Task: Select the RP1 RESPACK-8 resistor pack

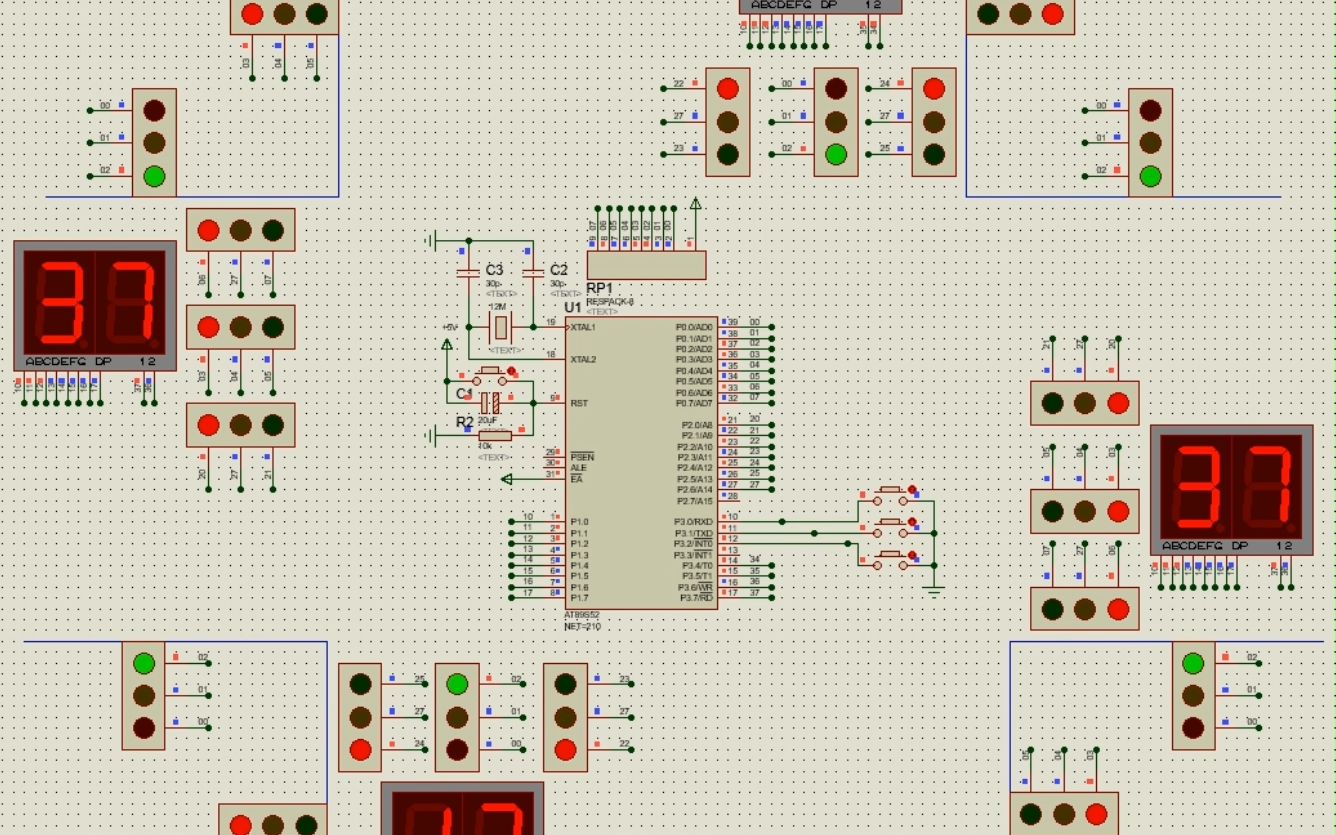Action: [x=646, y=265]
